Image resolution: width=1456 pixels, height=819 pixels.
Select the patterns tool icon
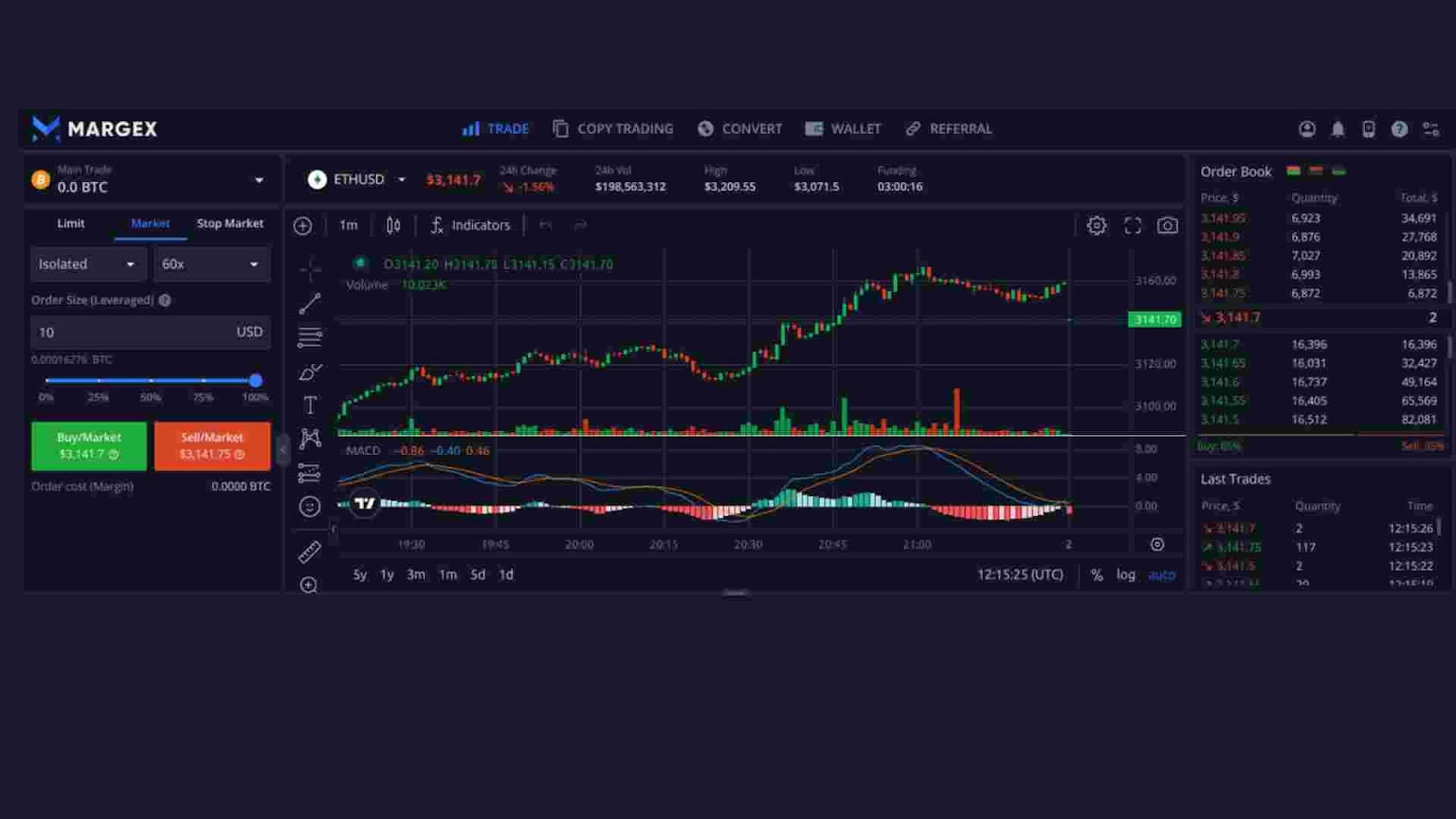(309, 439)
